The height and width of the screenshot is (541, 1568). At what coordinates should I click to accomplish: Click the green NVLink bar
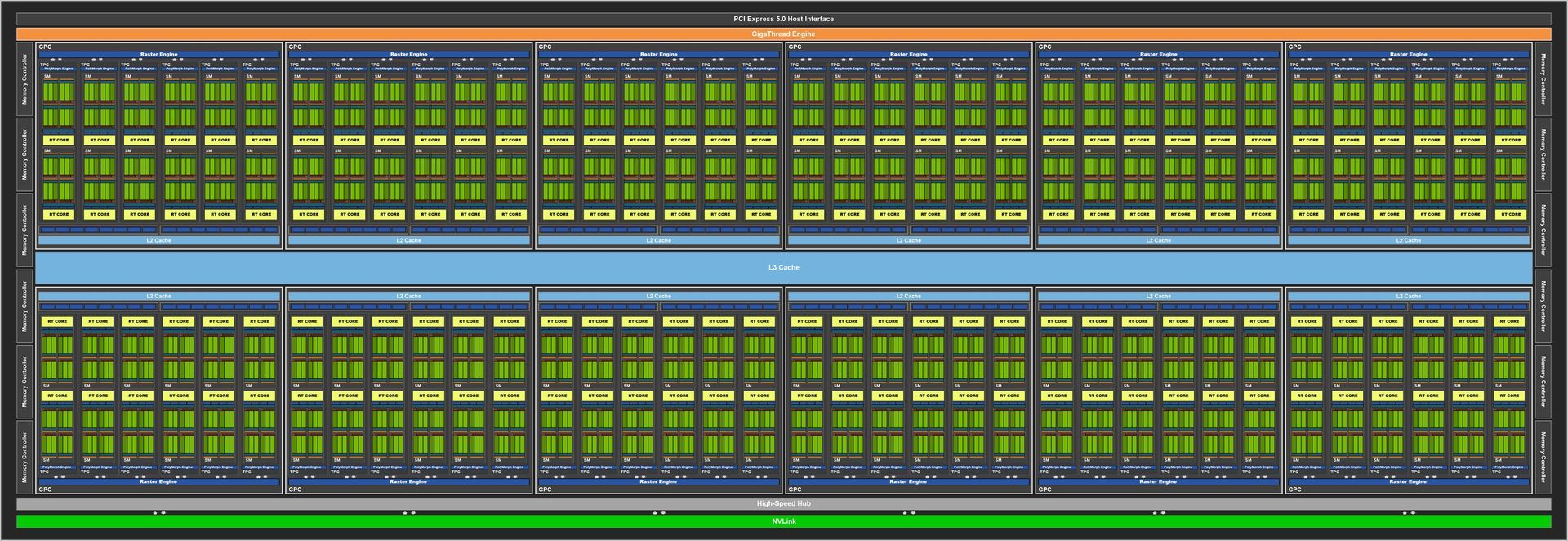(783, 521)
